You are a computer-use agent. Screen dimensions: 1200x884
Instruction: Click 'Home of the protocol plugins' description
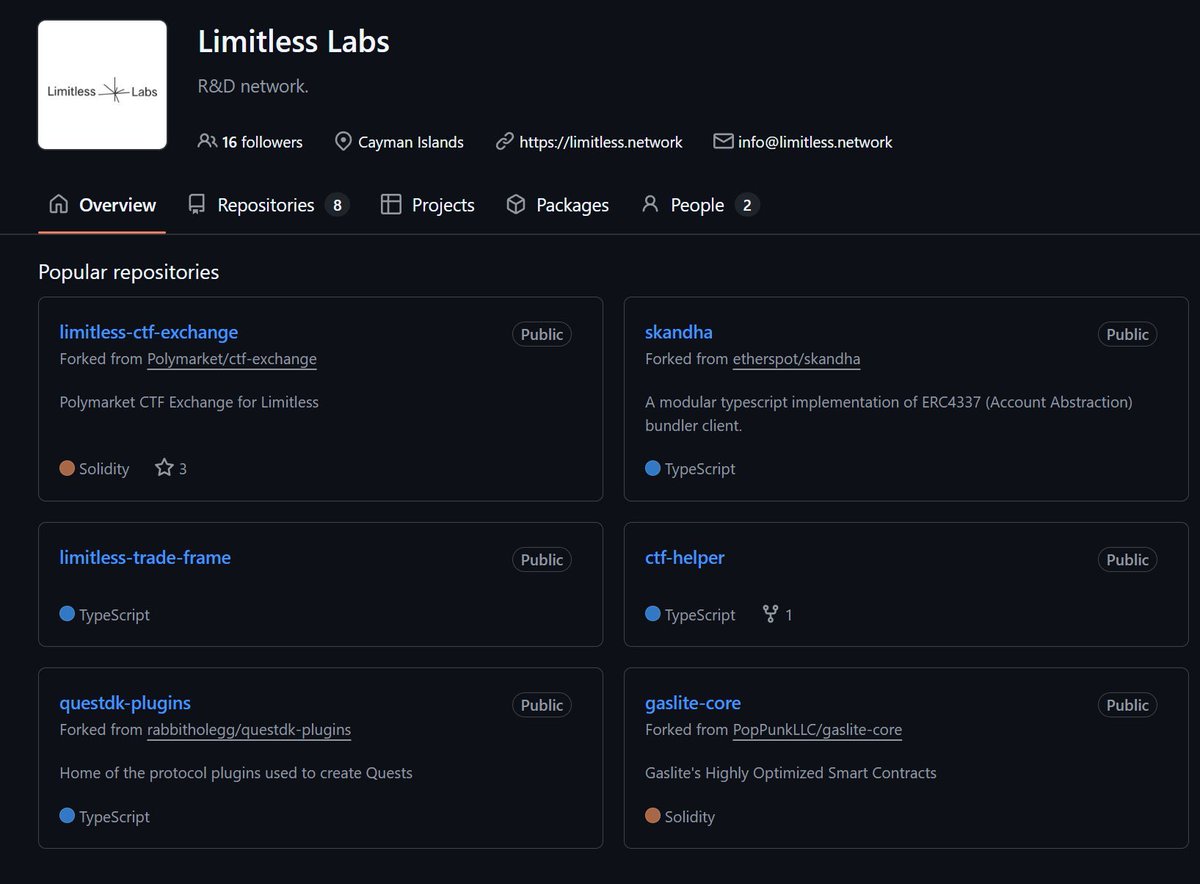[x=236, y=773]
